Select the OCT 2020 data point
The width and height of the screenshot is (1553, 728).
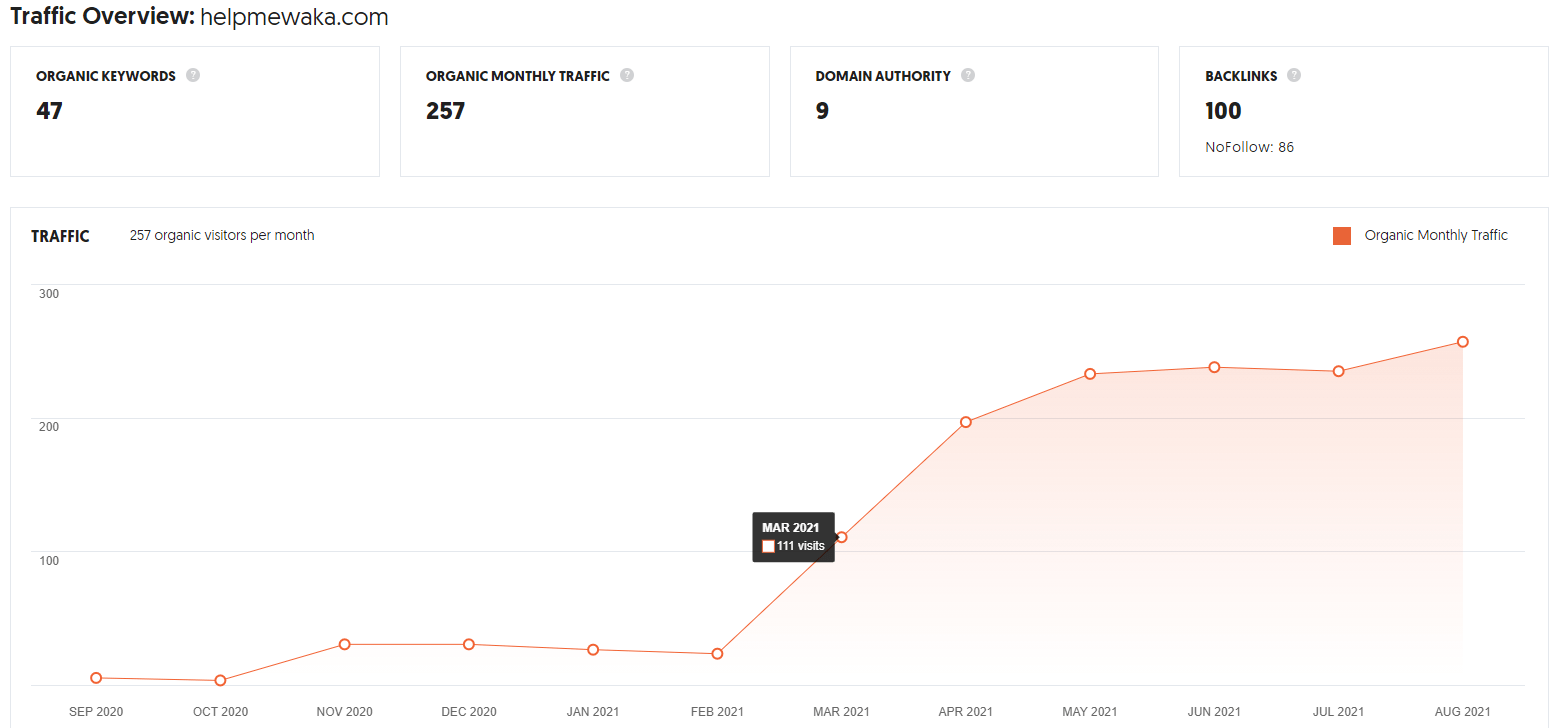[x=220, y=681]
